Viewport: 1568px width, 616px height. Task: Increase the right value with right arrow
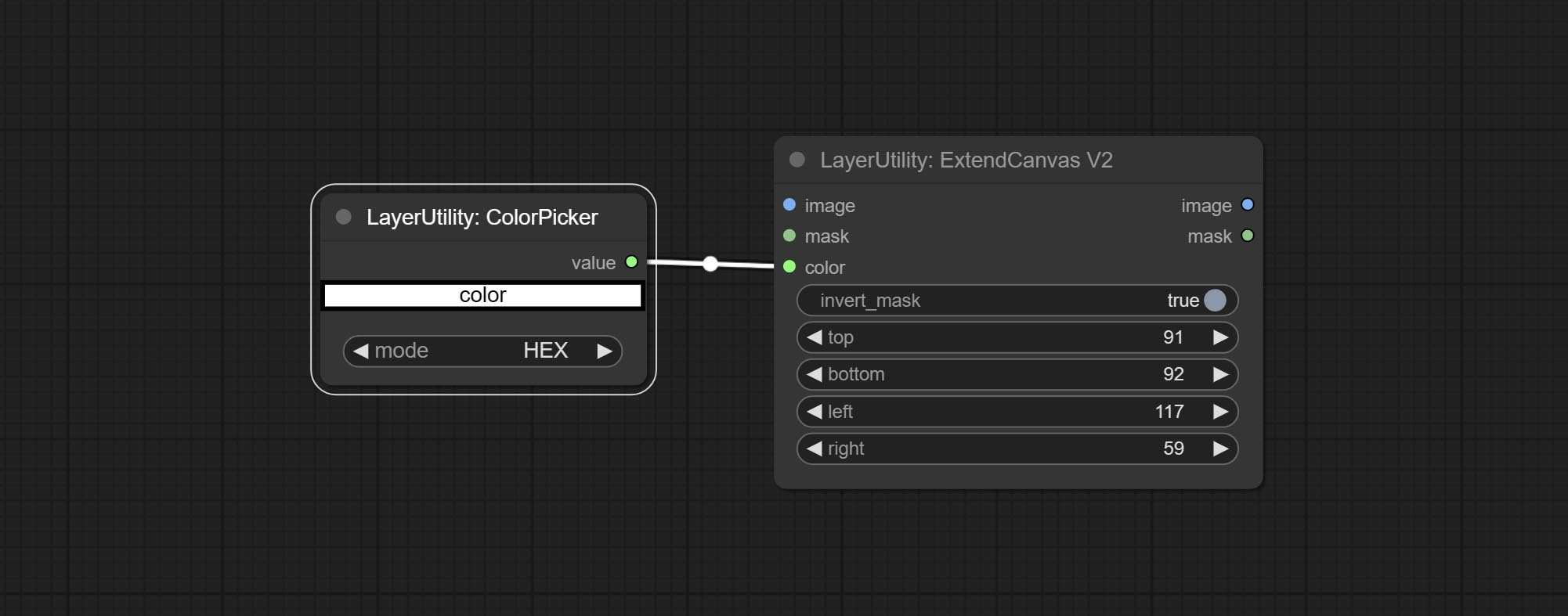1220,448
